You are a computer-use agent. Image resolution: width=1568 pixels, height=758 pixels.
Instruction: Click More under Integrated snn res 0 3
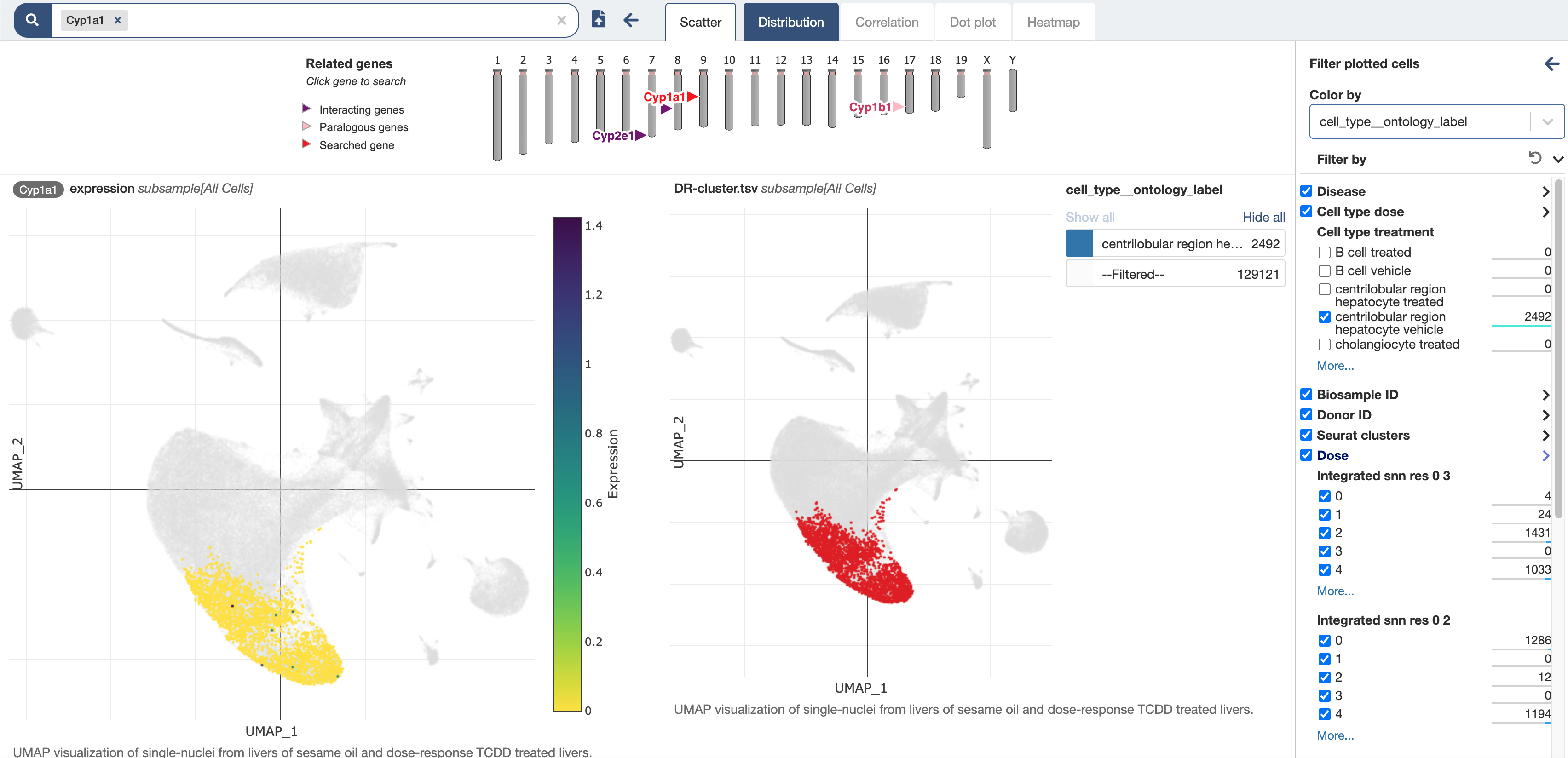[x=1335, y=591]
